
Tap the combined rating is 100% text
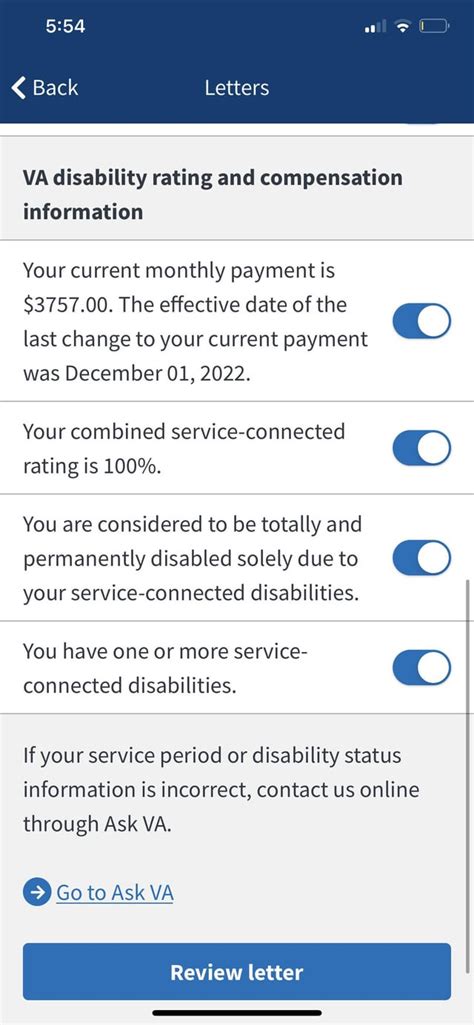click(184, 448)
